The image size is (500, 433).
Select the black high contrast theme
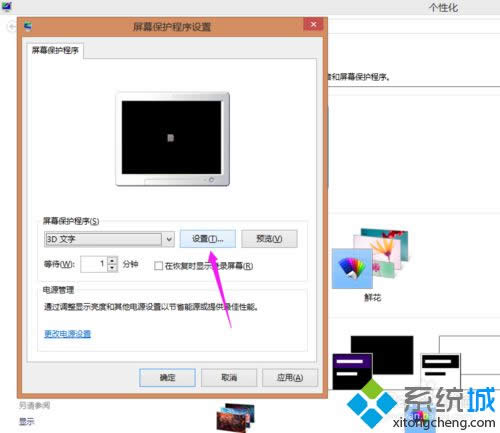click(373, 362)
